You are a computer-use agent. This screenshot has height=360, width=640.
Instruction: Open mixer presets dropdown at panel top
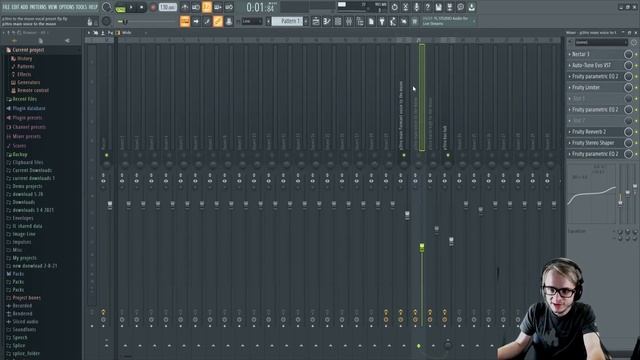[x=601, y=42]
